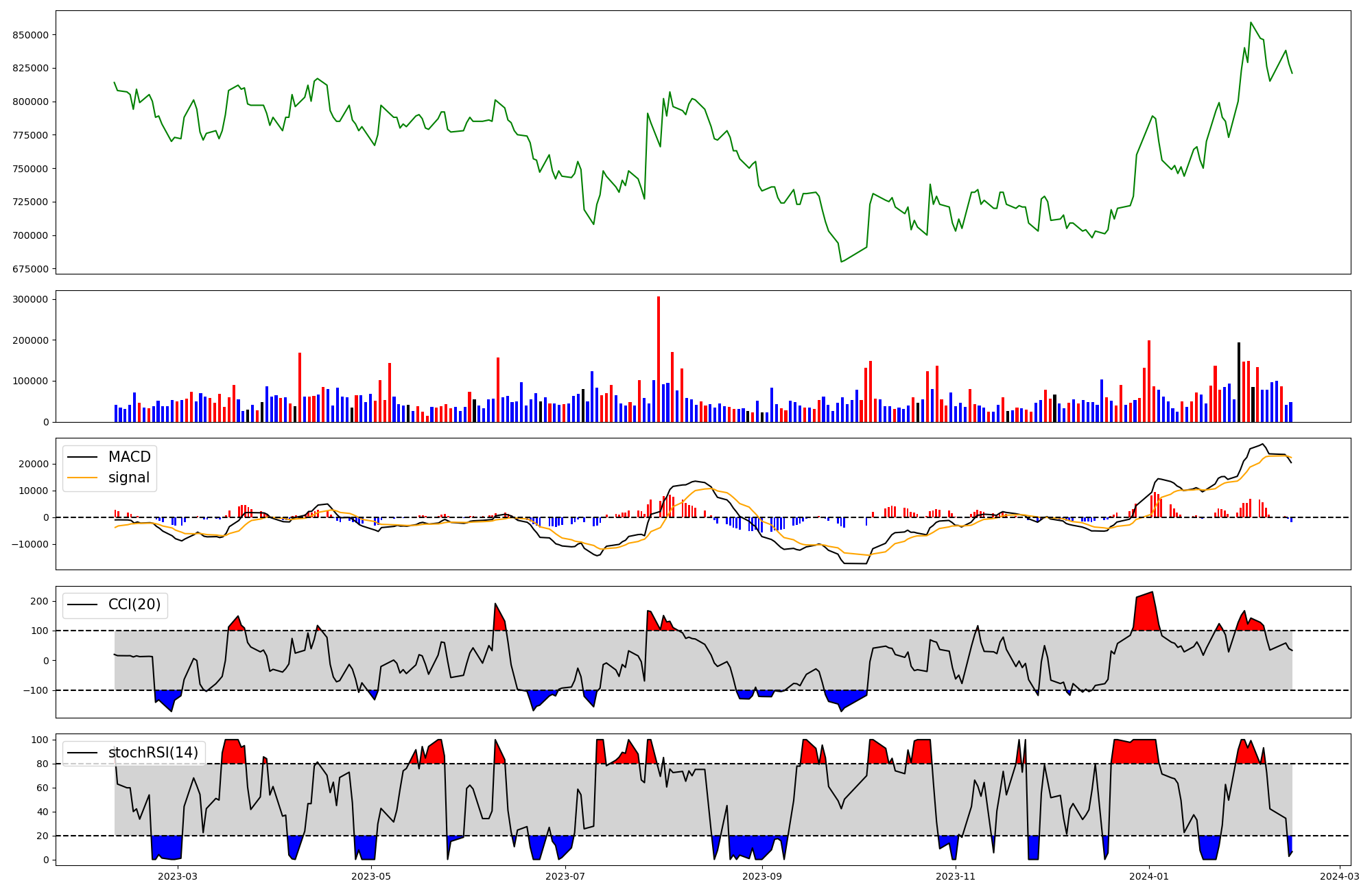
Task: Click the 675000 price axis label
Action: coord(31,269)
